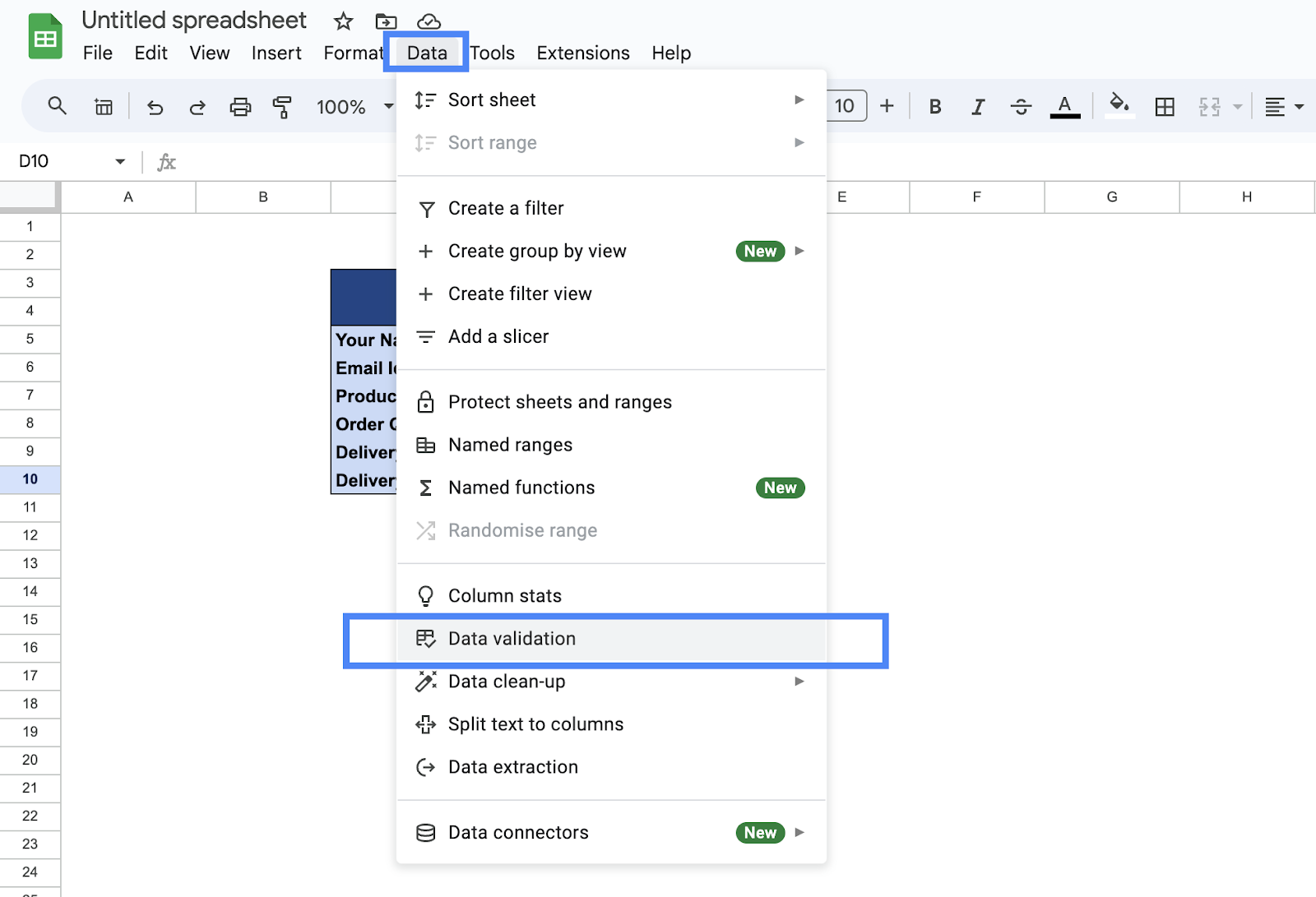
Task: Click the Undo icon
Action: point(155,106)
